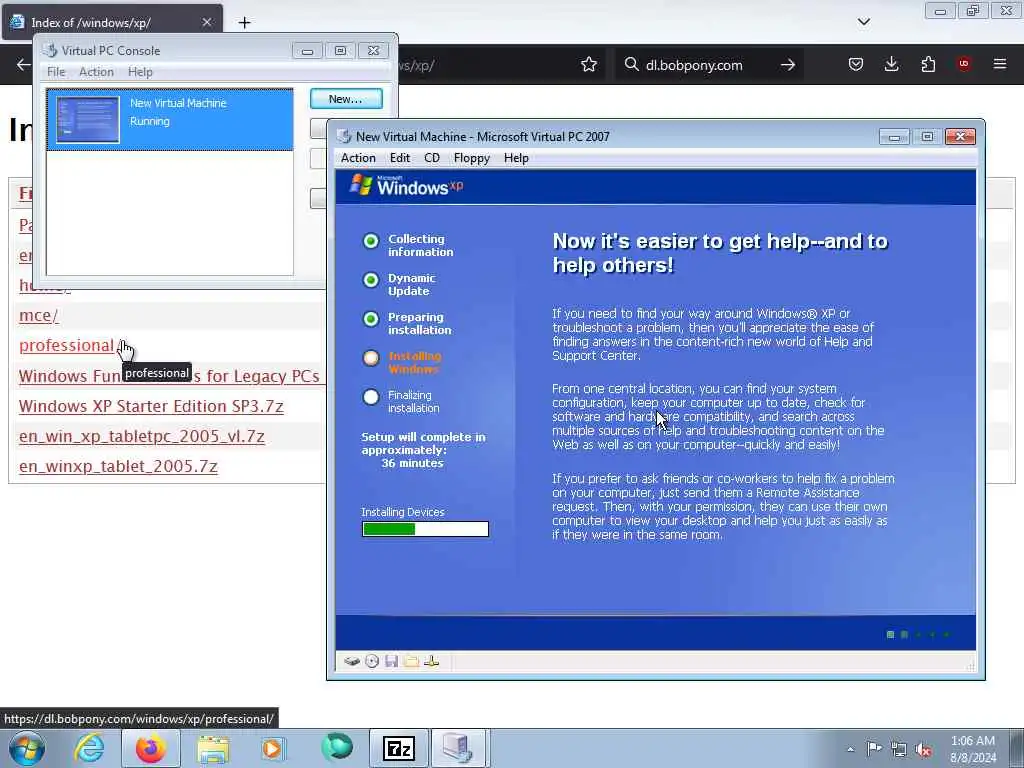1024x768 pixels.
Task: Open Action menu in Virtual PC Console
Action: pyautogui.click(x=96, y=72)
